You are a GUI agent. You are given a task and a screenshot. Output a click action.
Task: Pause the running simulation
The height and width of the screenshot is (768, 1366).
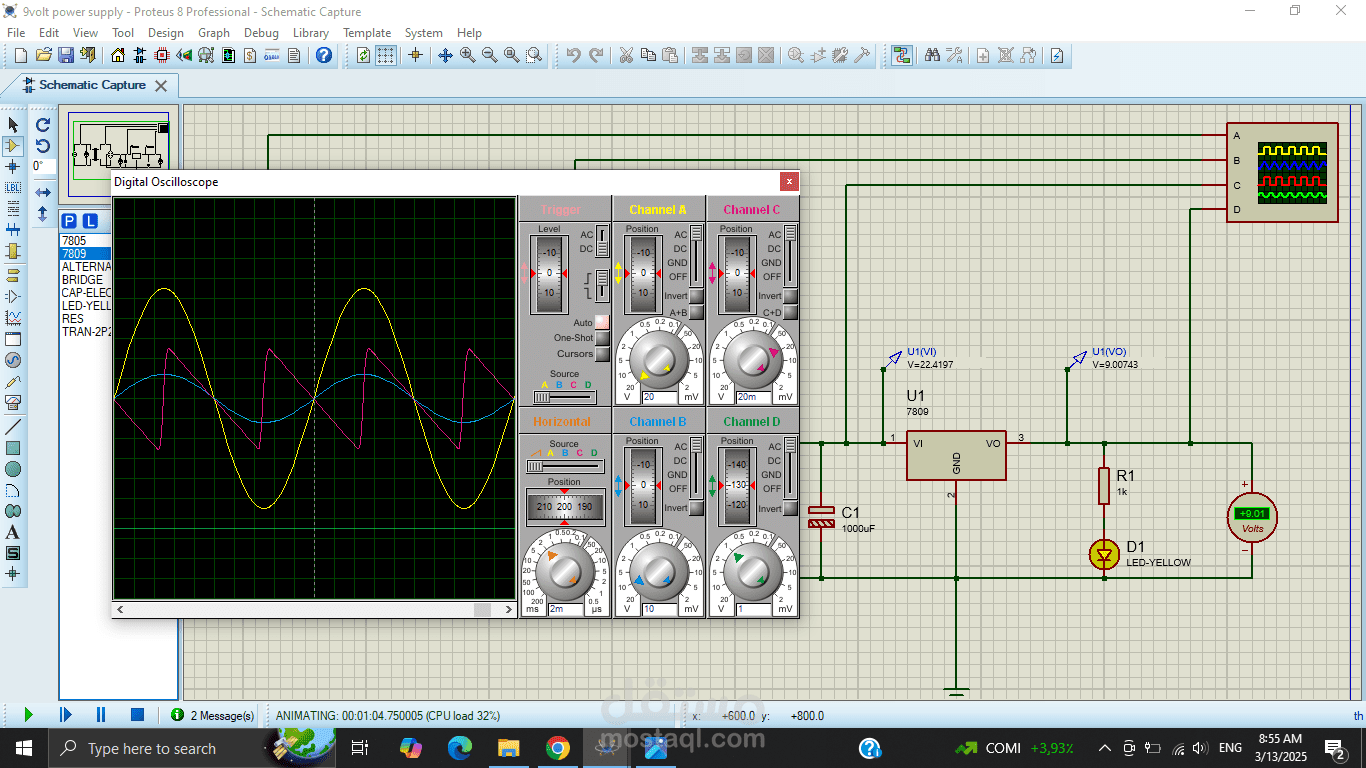point(101,715)
